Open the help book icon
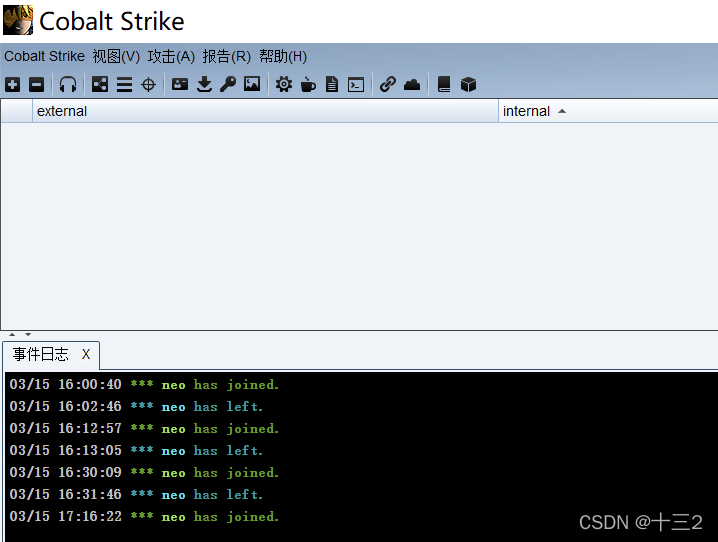The image size is (718, 542). [444, 85]
